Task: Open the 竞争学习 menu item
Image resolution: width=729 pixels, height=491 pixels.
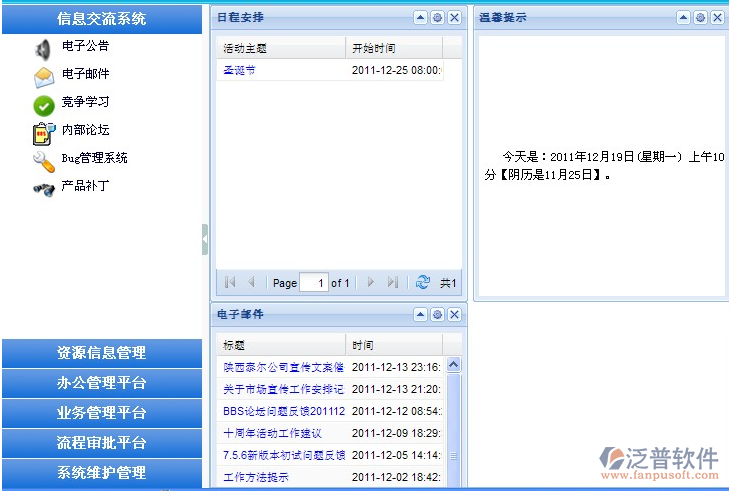Action: coord(86,102)
